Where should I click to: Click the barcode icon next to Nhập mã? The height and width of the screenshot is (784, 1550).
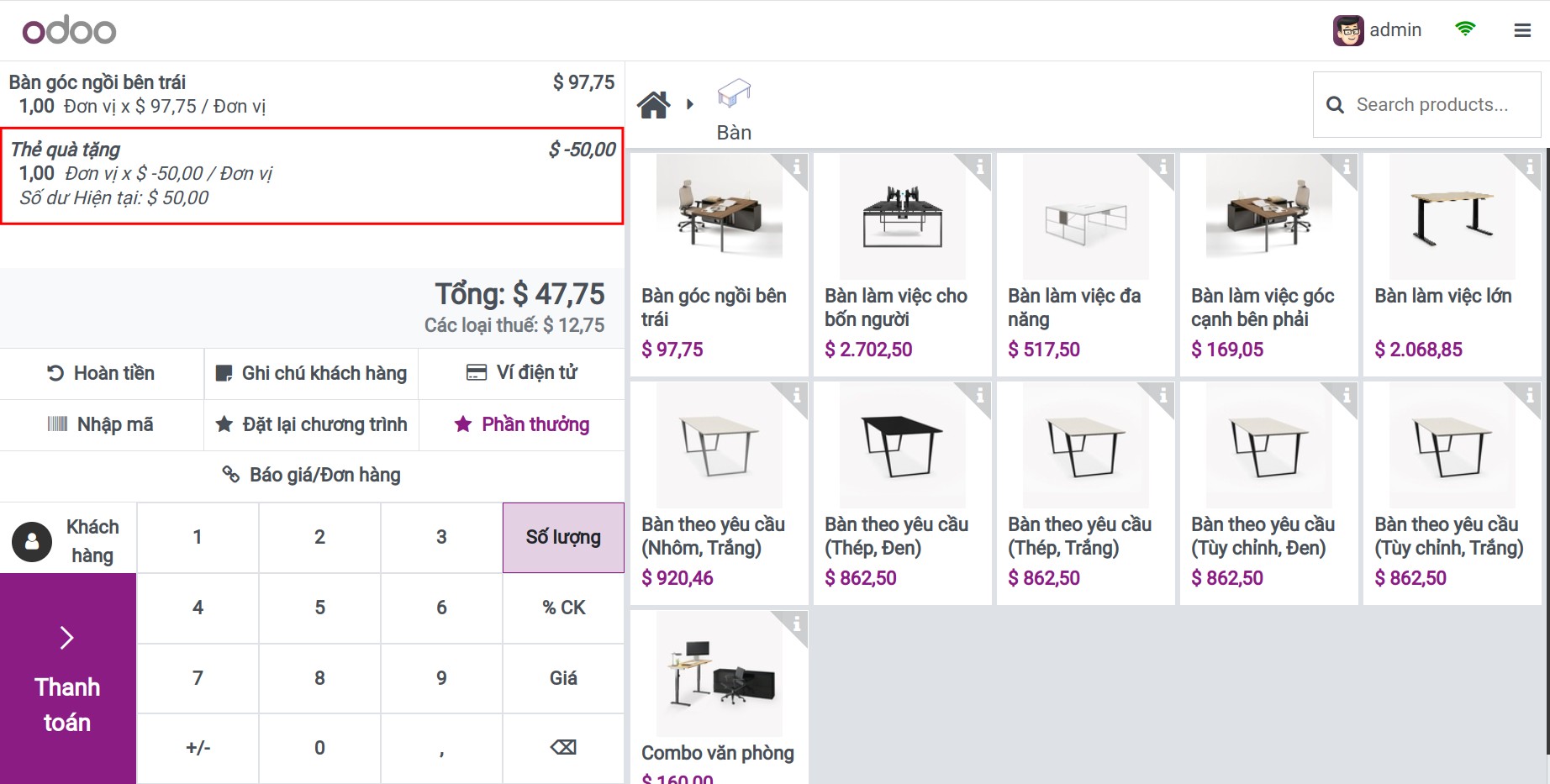click(x=58, y=424)
